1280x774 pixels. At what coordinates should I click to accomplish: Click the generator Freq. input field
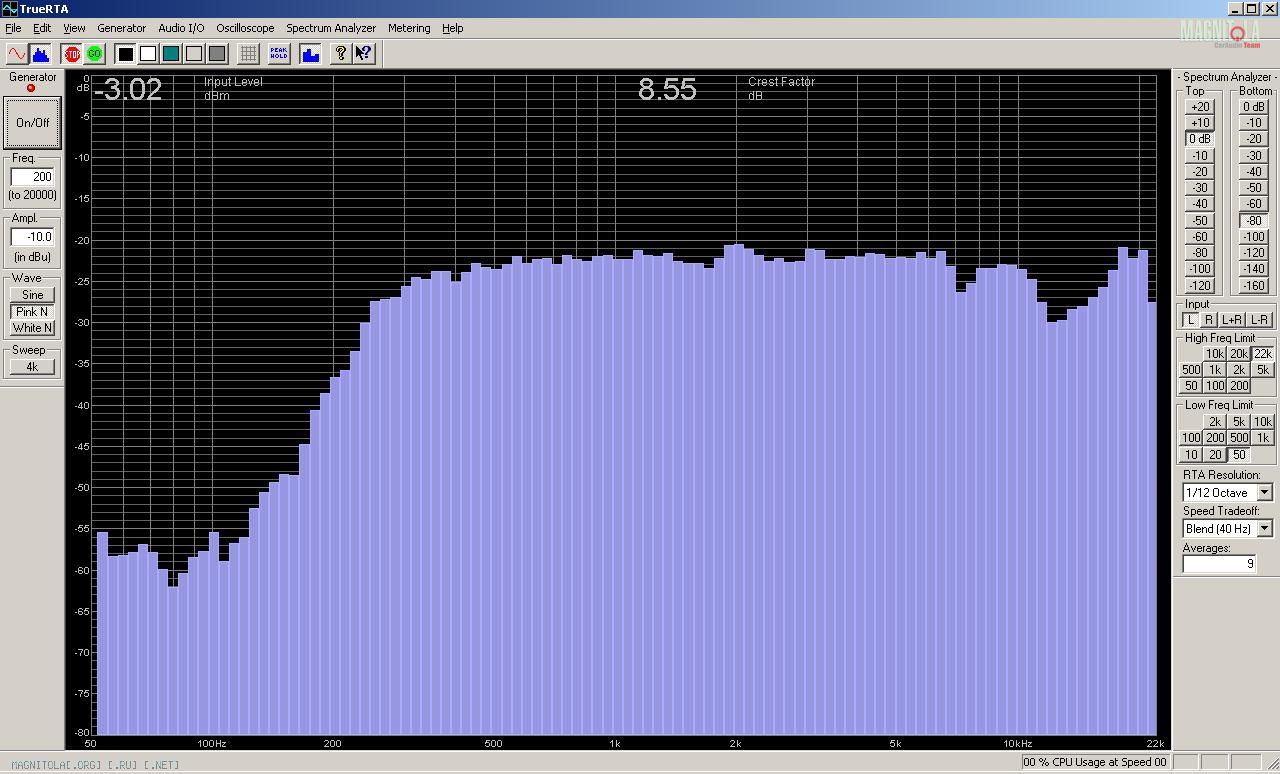coord(32,177)
